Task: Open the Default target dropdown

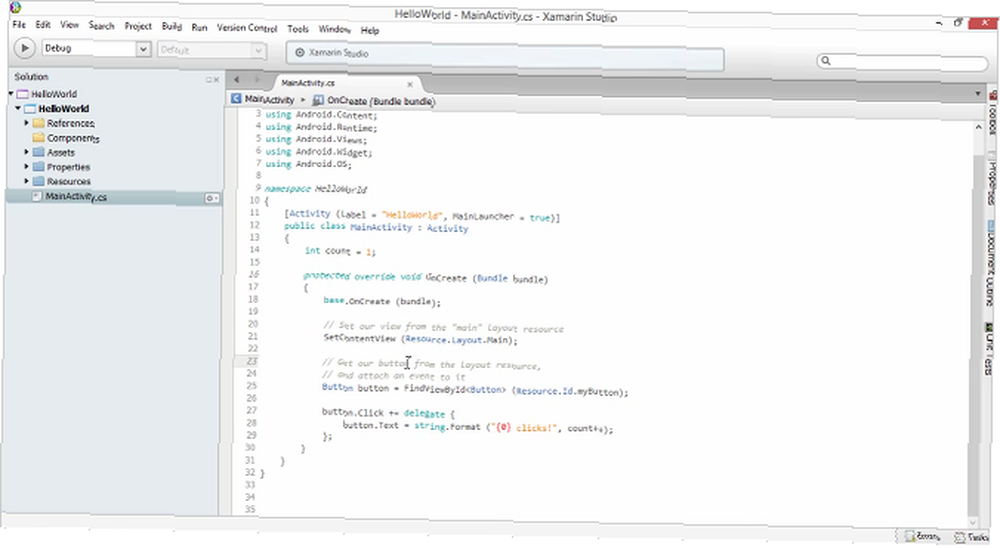Action: tap(211, 50)
